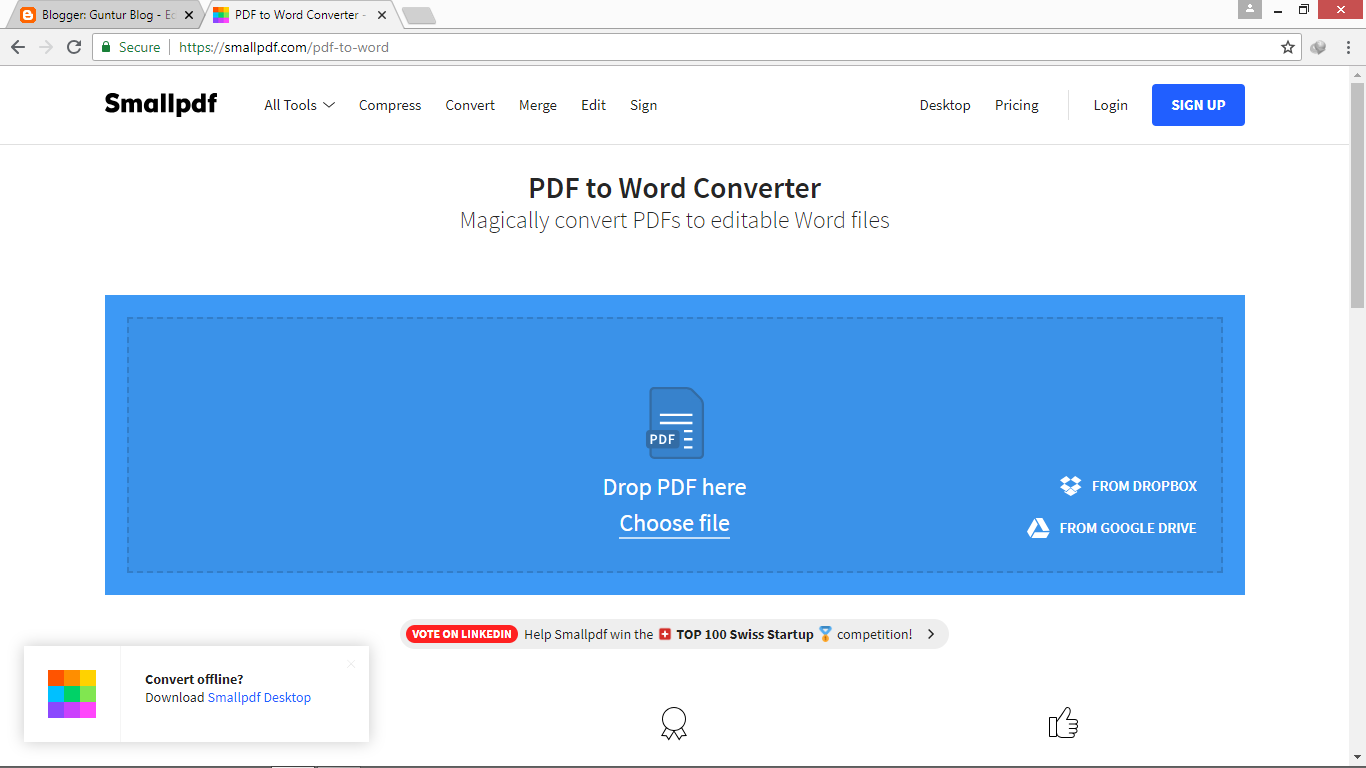Click the Login link
Image resolution: width=1366 pixels, height=768 pixels.
coord(1110,105)
